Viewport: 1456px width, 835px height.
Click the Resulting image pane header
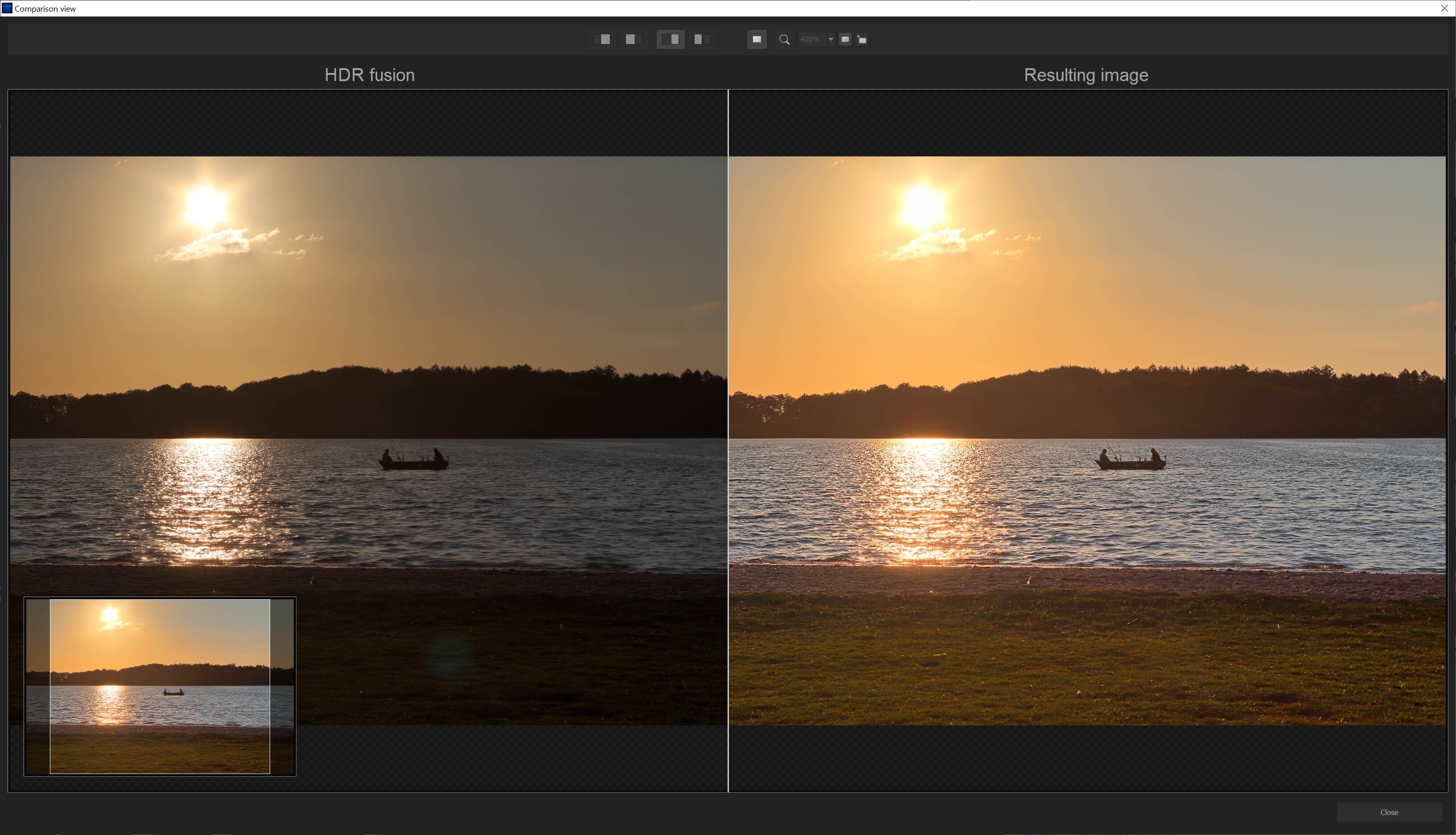click(x=1086, y=74)
